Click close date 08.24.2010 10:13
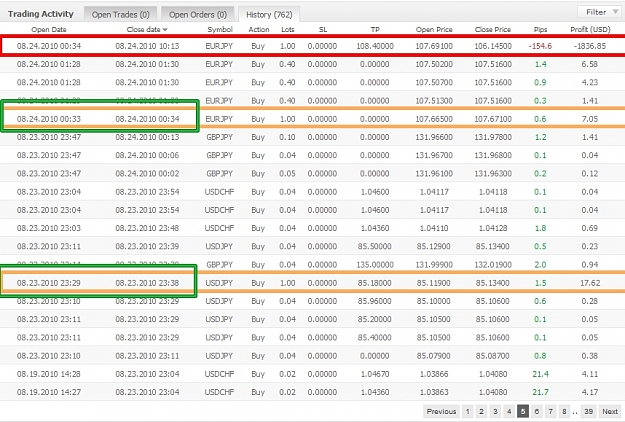Viewport: 625px width, 422px height. (147, 46)
